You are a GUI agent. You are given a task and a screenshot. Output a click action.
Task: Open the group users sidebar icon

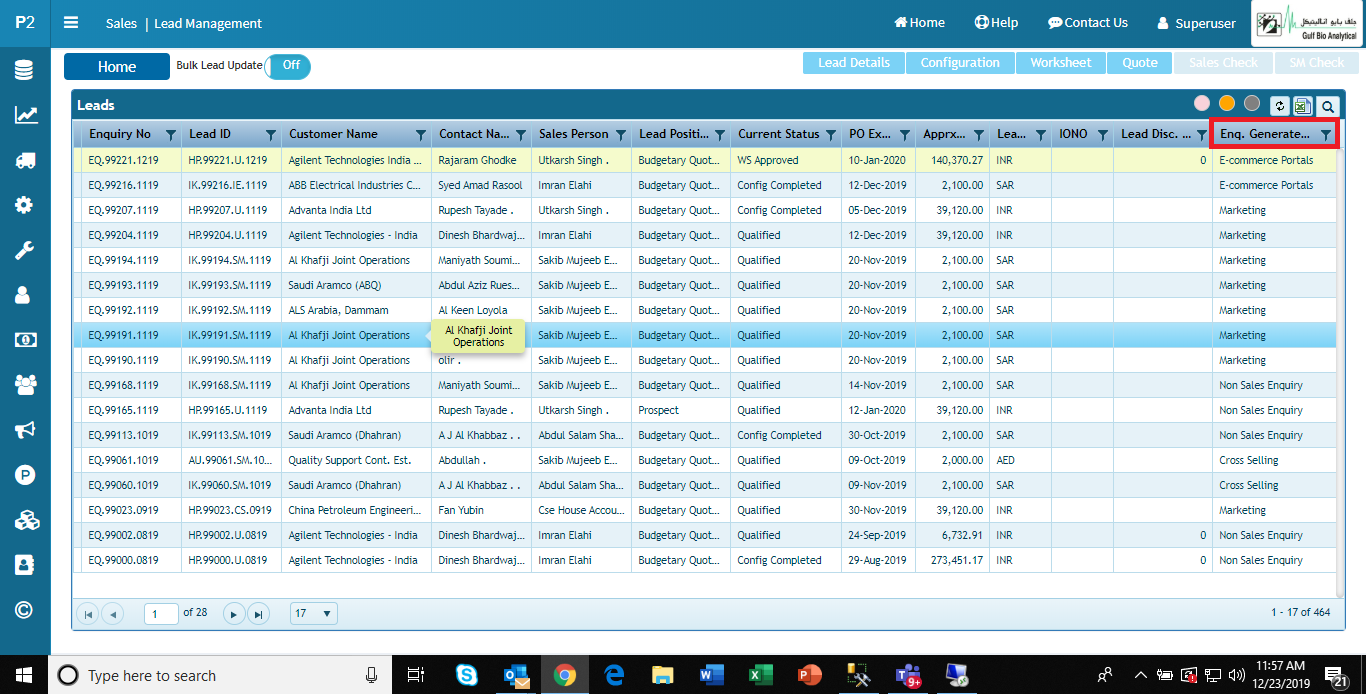[25, 384]
